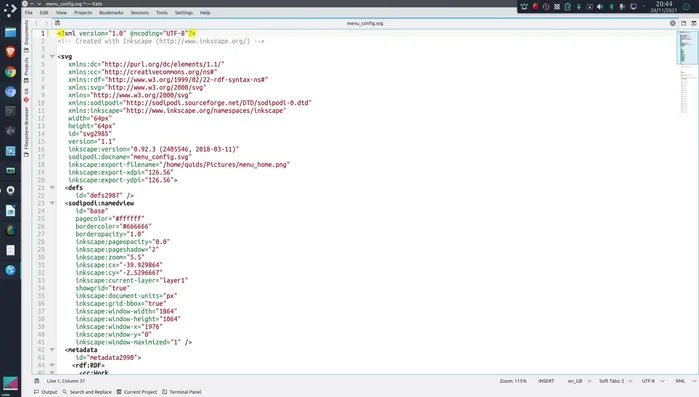Screen dimensions: 699x397
Task: Open the terminal from the dock
Action: [10, 111]
